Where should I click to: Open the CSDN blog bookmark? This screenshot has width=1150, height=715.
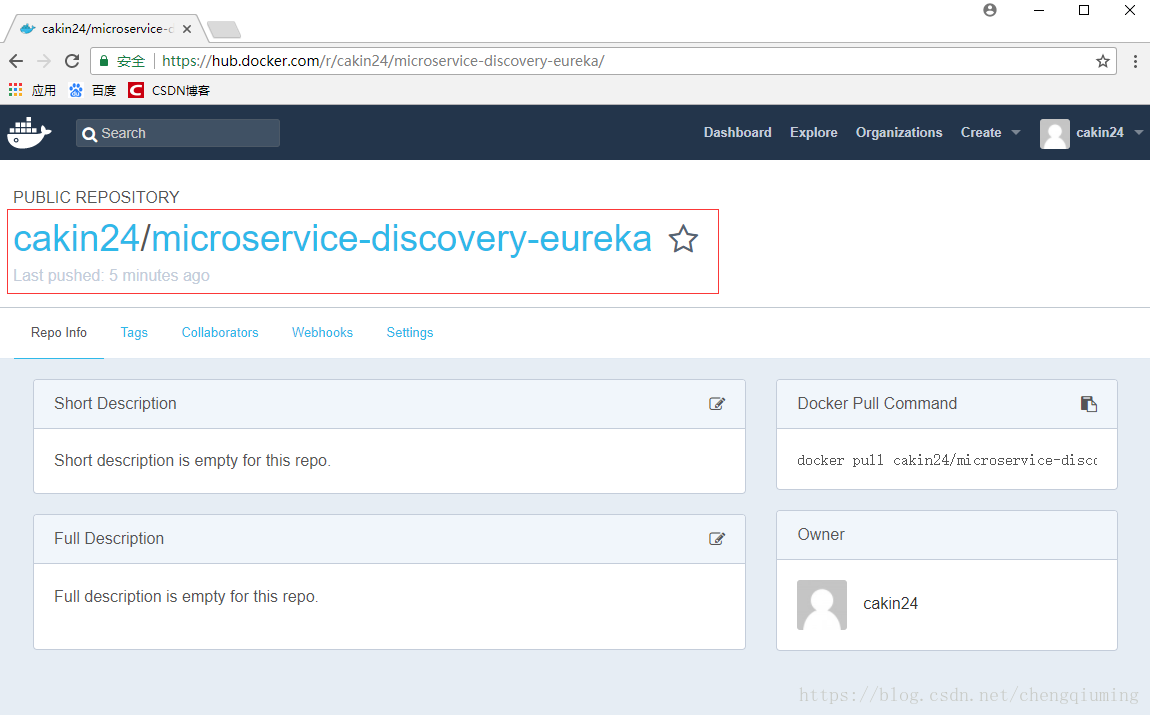169,90
